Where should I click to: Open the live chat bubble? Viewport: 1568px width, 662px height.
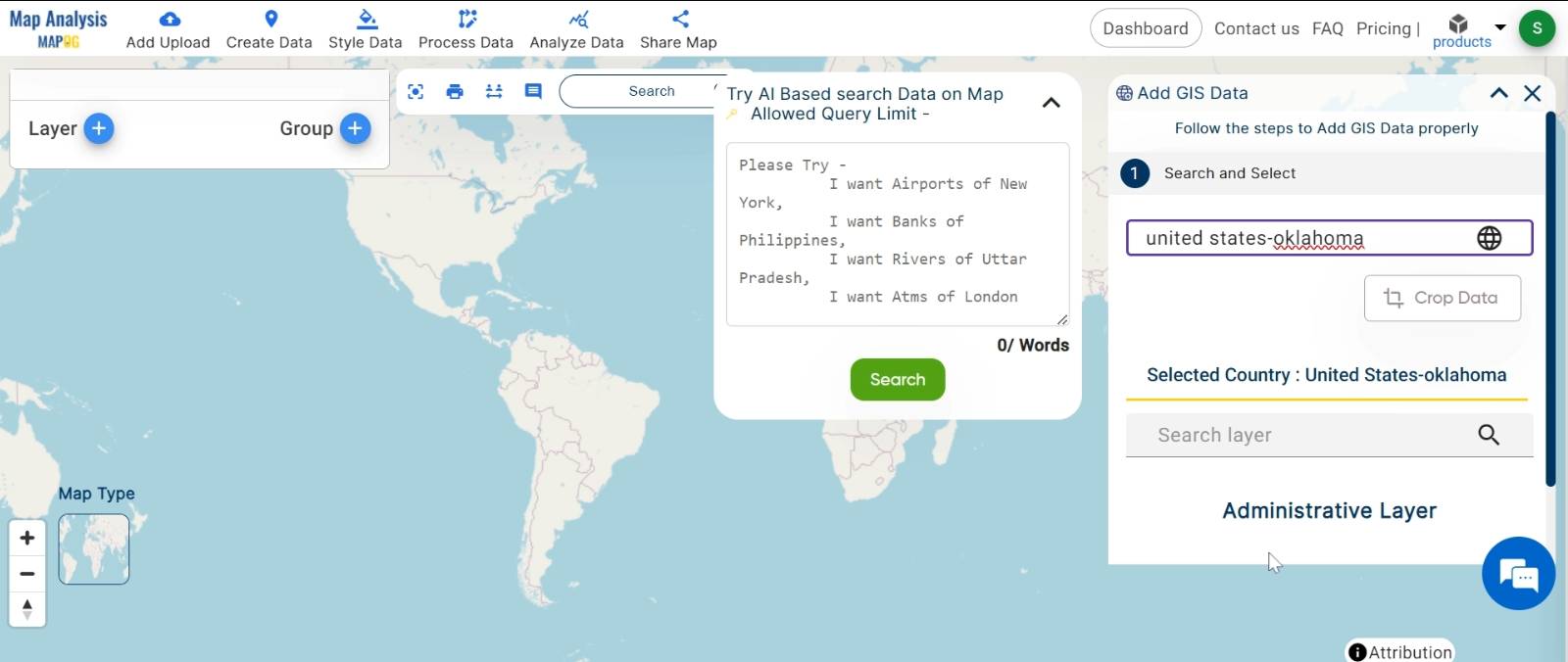click(1518, 574)
